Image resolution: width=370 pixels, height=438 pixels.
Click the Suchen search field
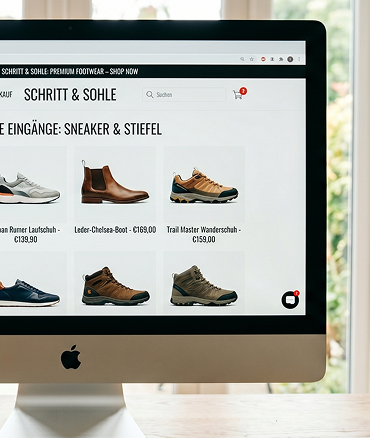click(x=184, y=94)
